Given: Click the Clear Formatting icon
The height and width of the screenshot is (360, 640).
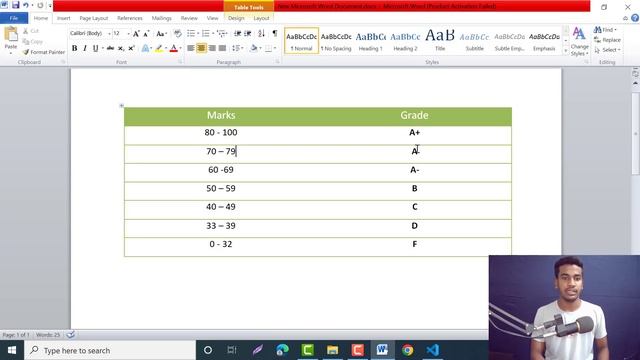Looking at the screenshot, I should click(x=177, y=33).
